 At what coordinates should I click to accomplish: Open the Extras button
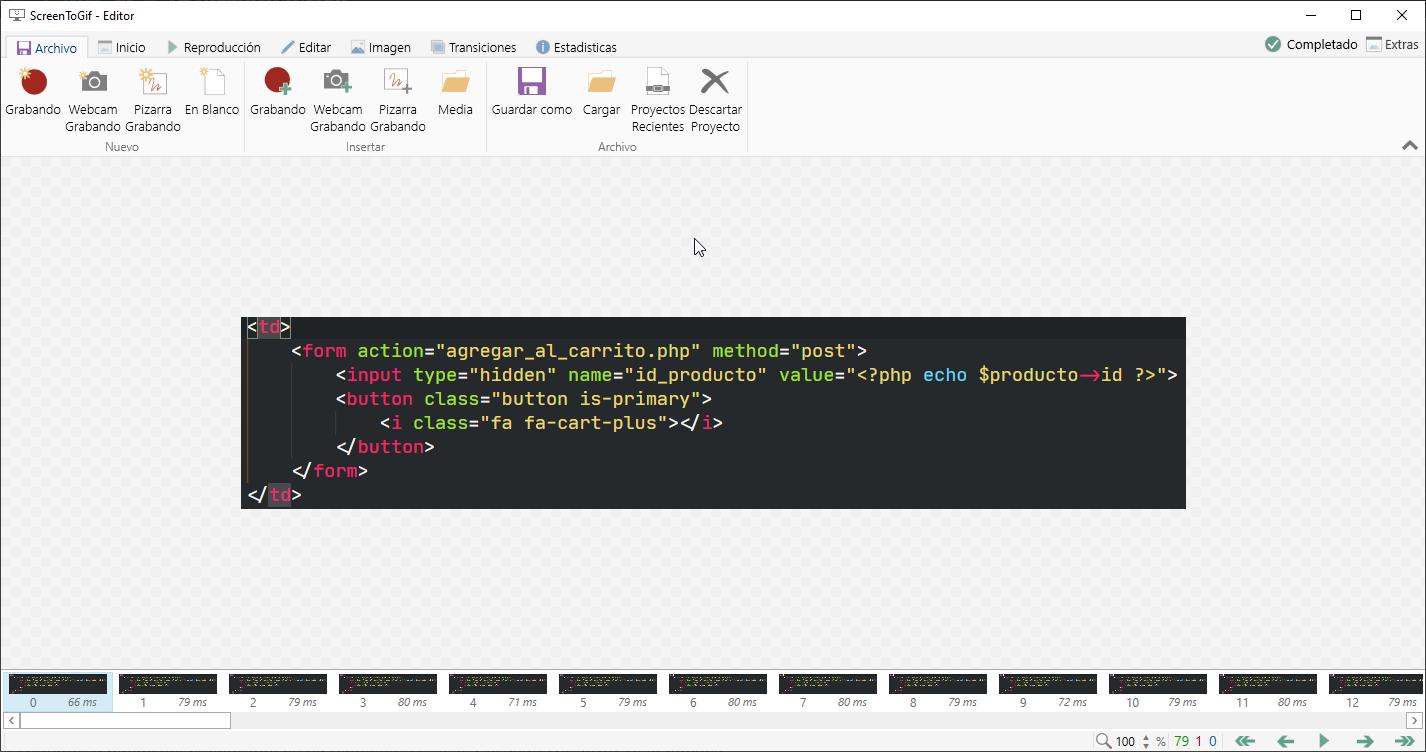pos(1392,44)
